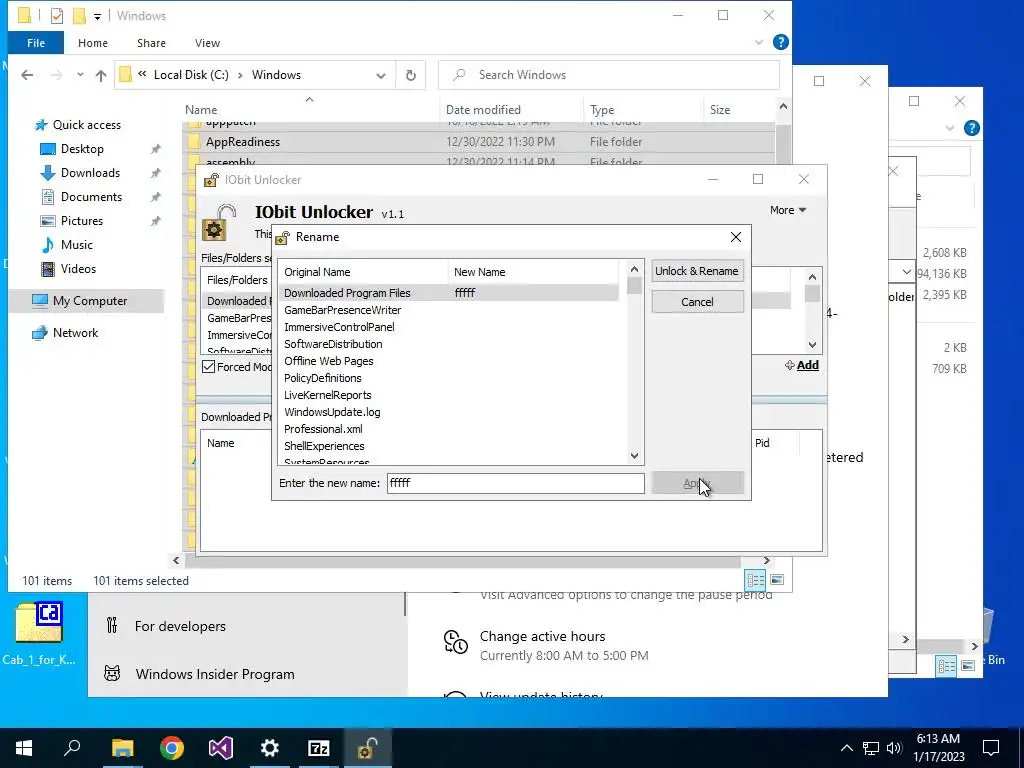Expand address bar history dropdown
Screen dimensions: 1024x768
click(x=381, y=76)
